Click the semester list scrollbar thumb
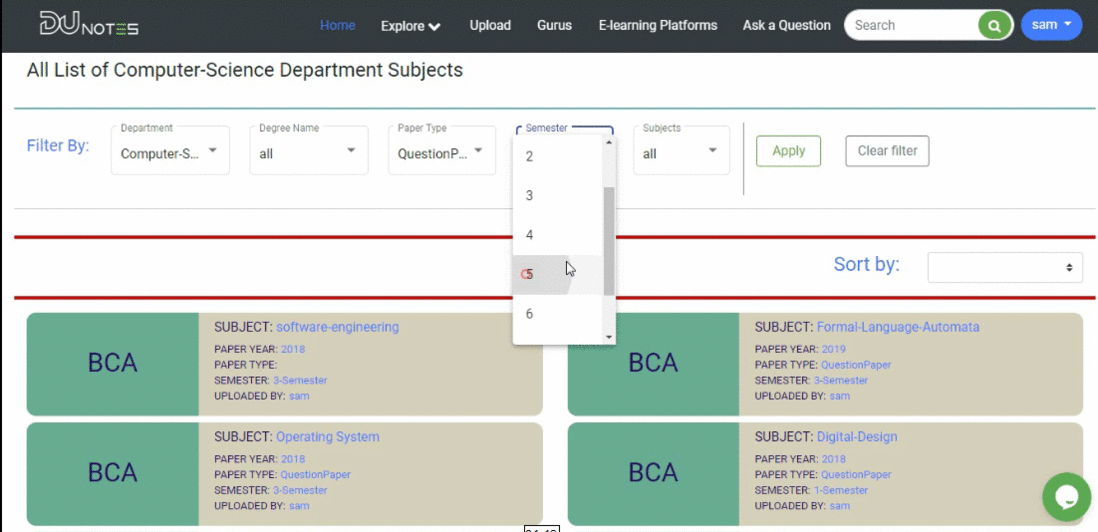The width and height of the screenshot is (1098, 532). click(x=609, y=241)
